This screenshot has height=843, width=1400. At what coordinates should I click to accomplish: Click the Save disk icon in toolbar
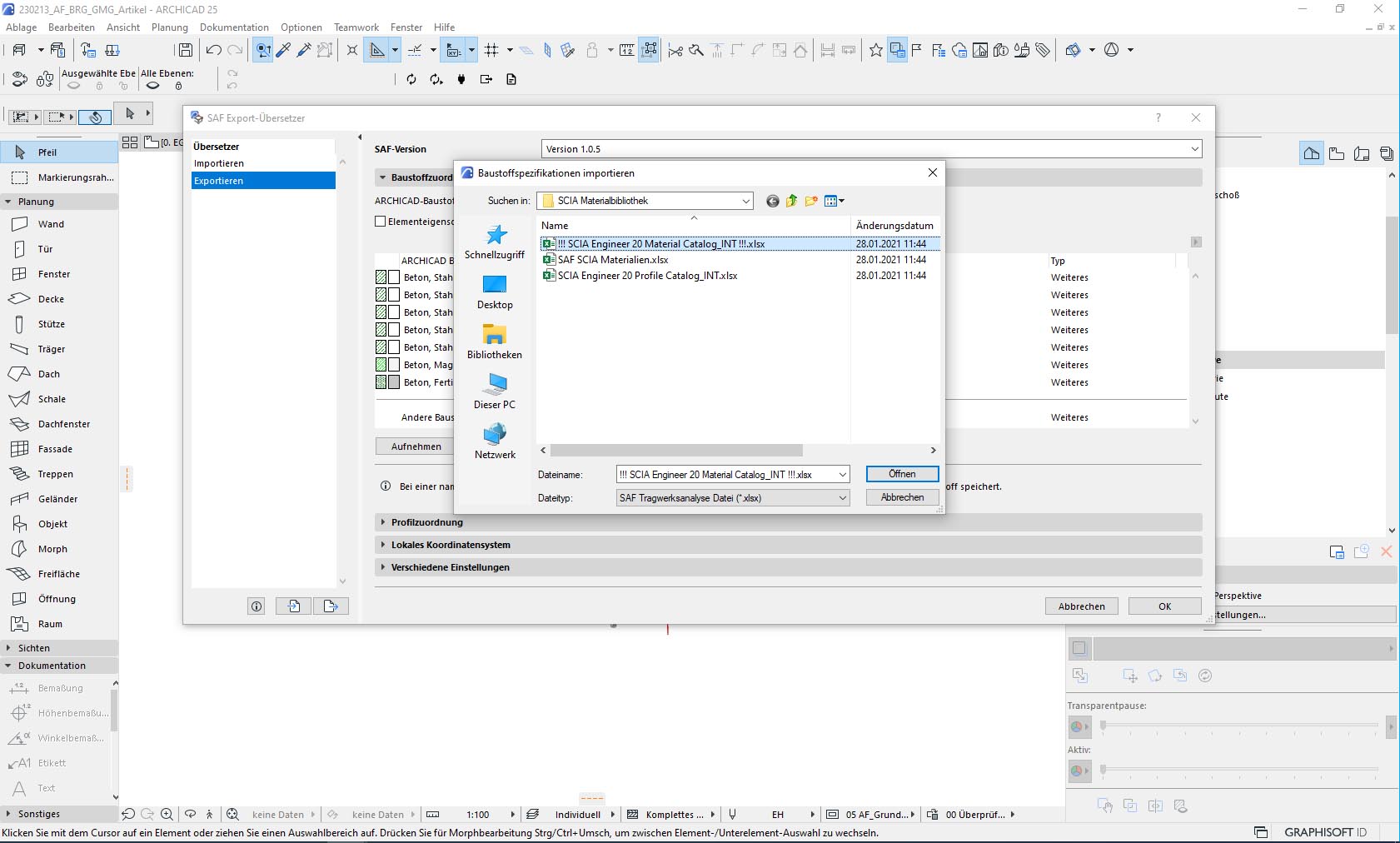click(186, 50)
